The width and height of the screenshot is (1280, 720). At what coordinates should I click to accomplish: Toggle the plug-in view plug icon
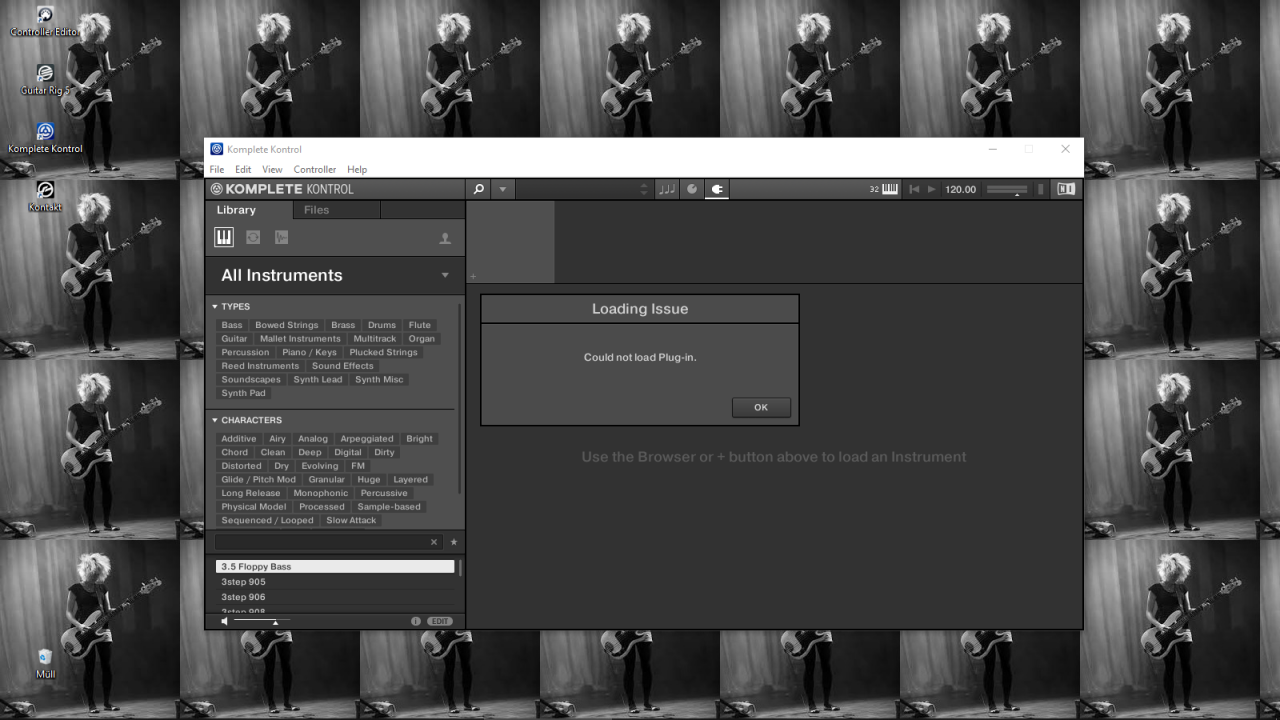pyautogui.click(x=717, y=189)
